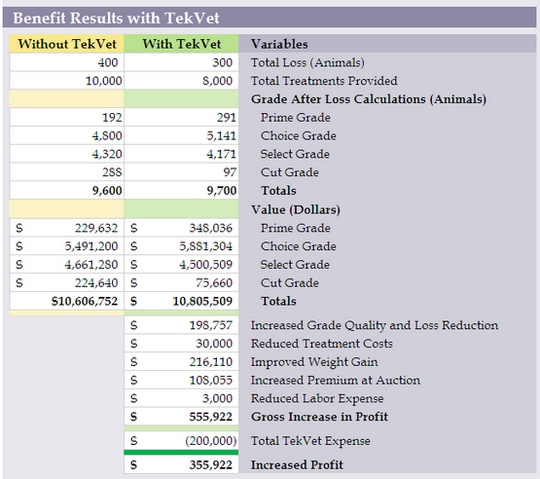
Task: Select the 97 Cut Grade cell
Action: tap(181, 172)
